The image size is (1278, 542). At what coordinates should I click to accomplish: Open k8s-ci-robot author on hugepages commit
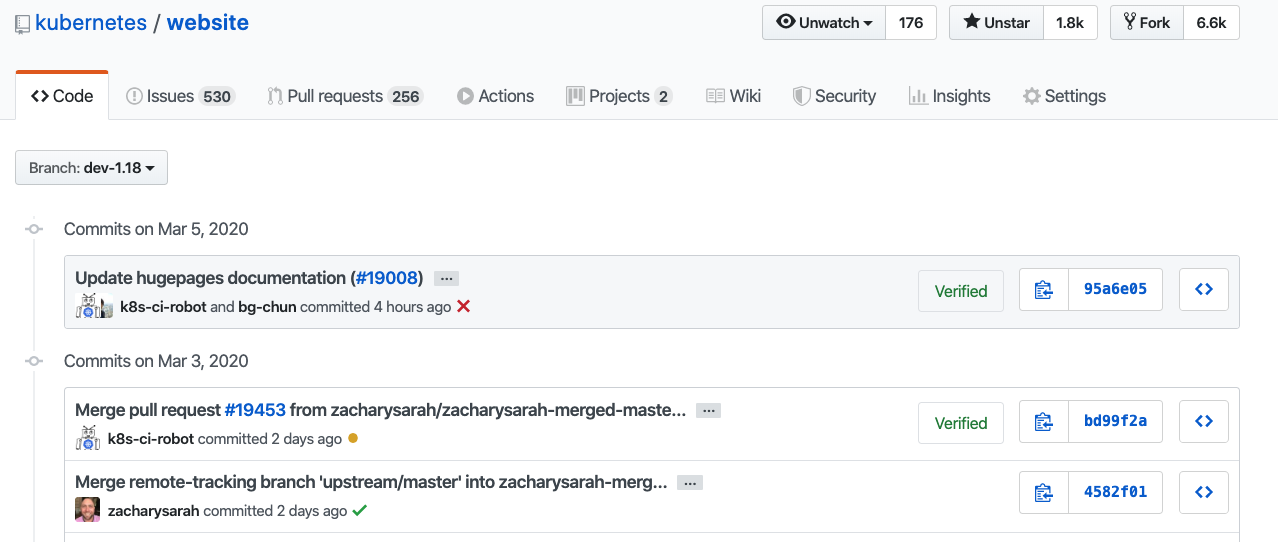(x=163, y=307)
